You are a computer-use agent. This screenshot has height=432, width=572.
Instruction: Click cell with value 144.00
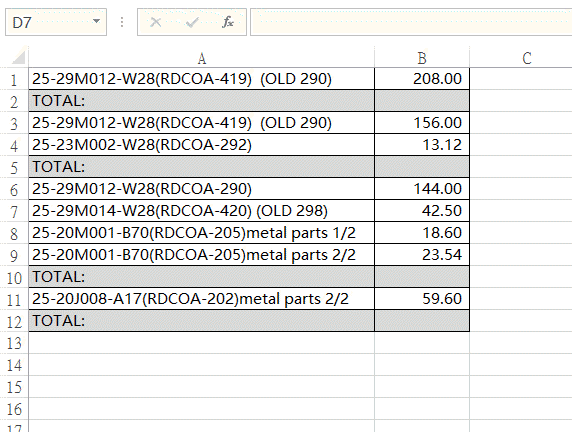(x=422, y=189)
